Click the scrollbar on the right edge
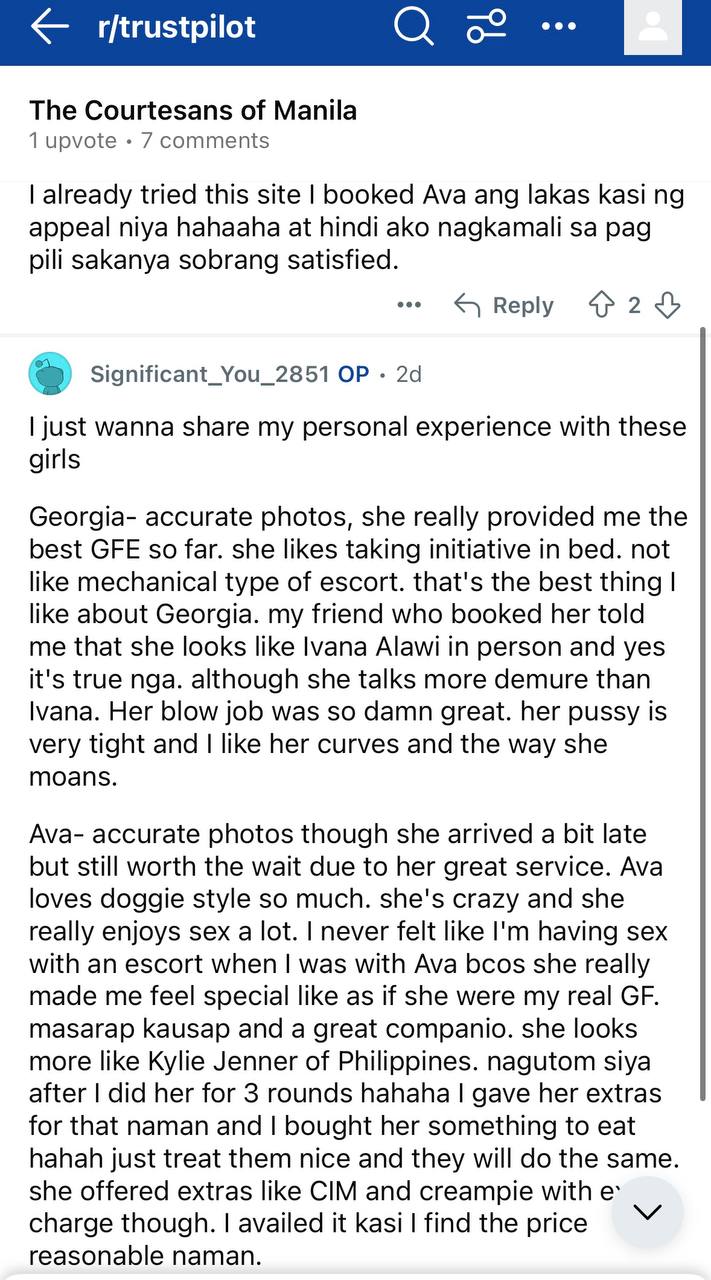The width and height of the screenshot is (711, 1280). tap(703, 600)
